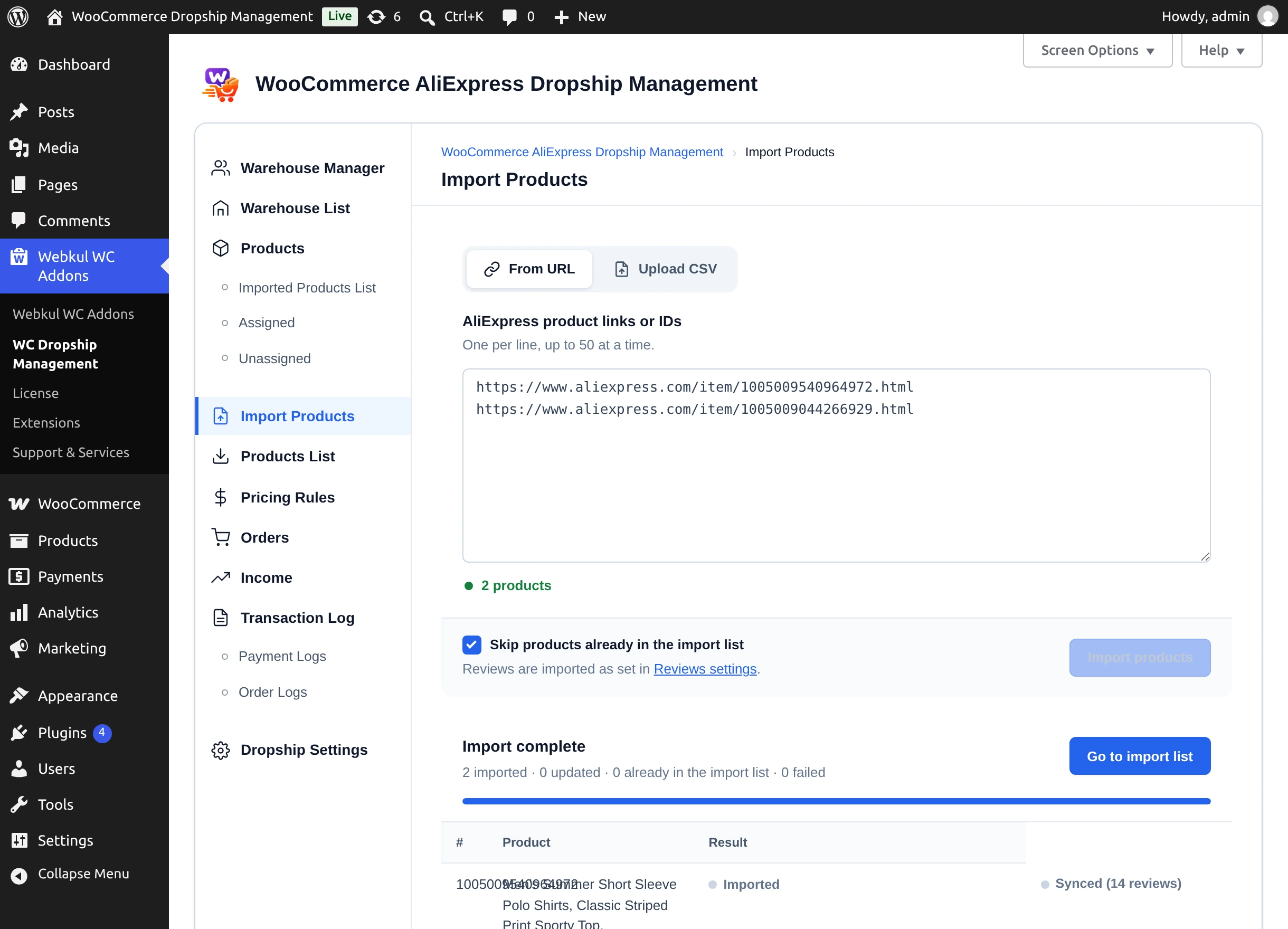The height and width of the screenshot is (929, 1288).
Task: Open Payment Logs submenu item
Action: [282, 657]
